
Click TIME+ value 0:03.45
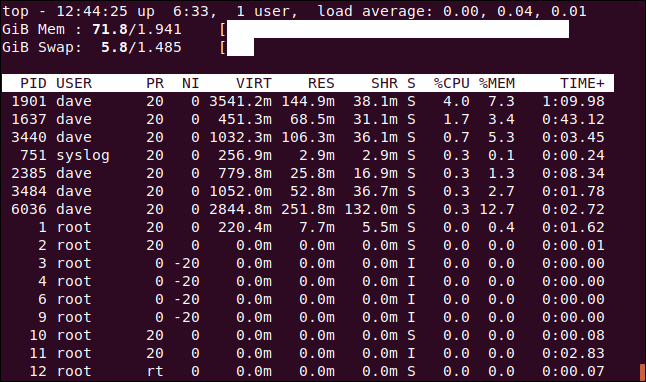click(x=573, y=137)
